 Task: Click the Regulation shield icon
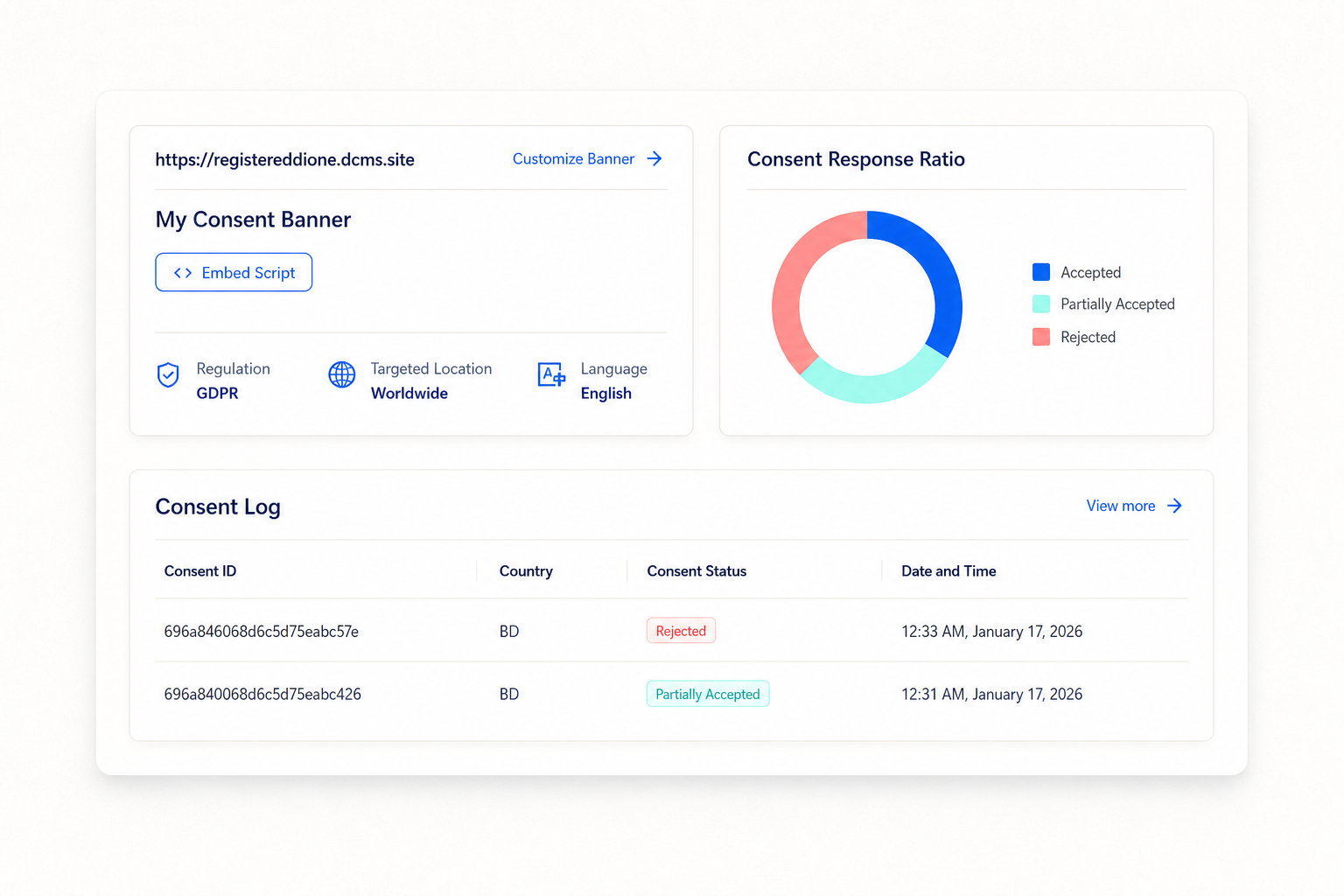point(168,375)
